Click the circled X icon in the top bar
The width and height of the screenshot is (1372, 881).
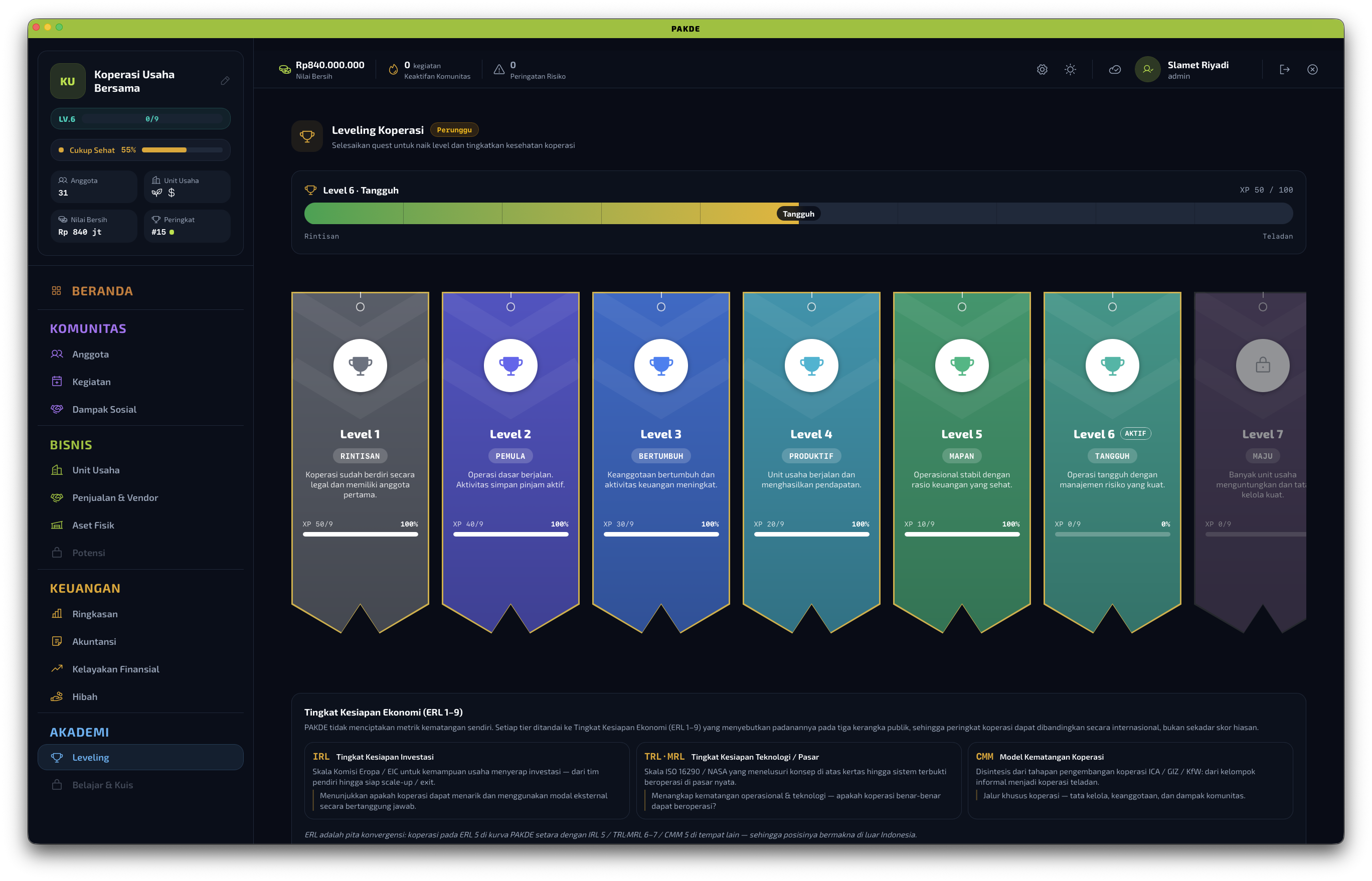[x=1312, y=69]
